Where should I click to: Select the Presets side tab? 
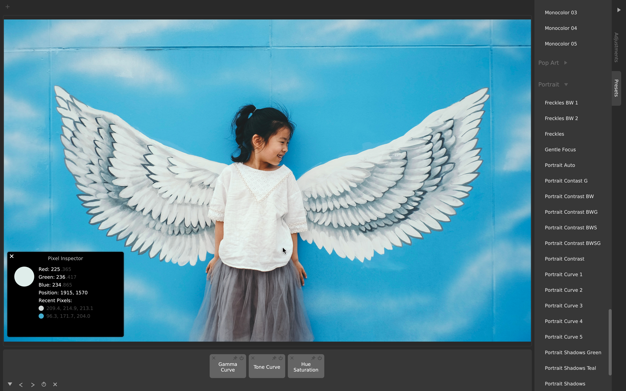pyautogui.click(x=616, y=88)
